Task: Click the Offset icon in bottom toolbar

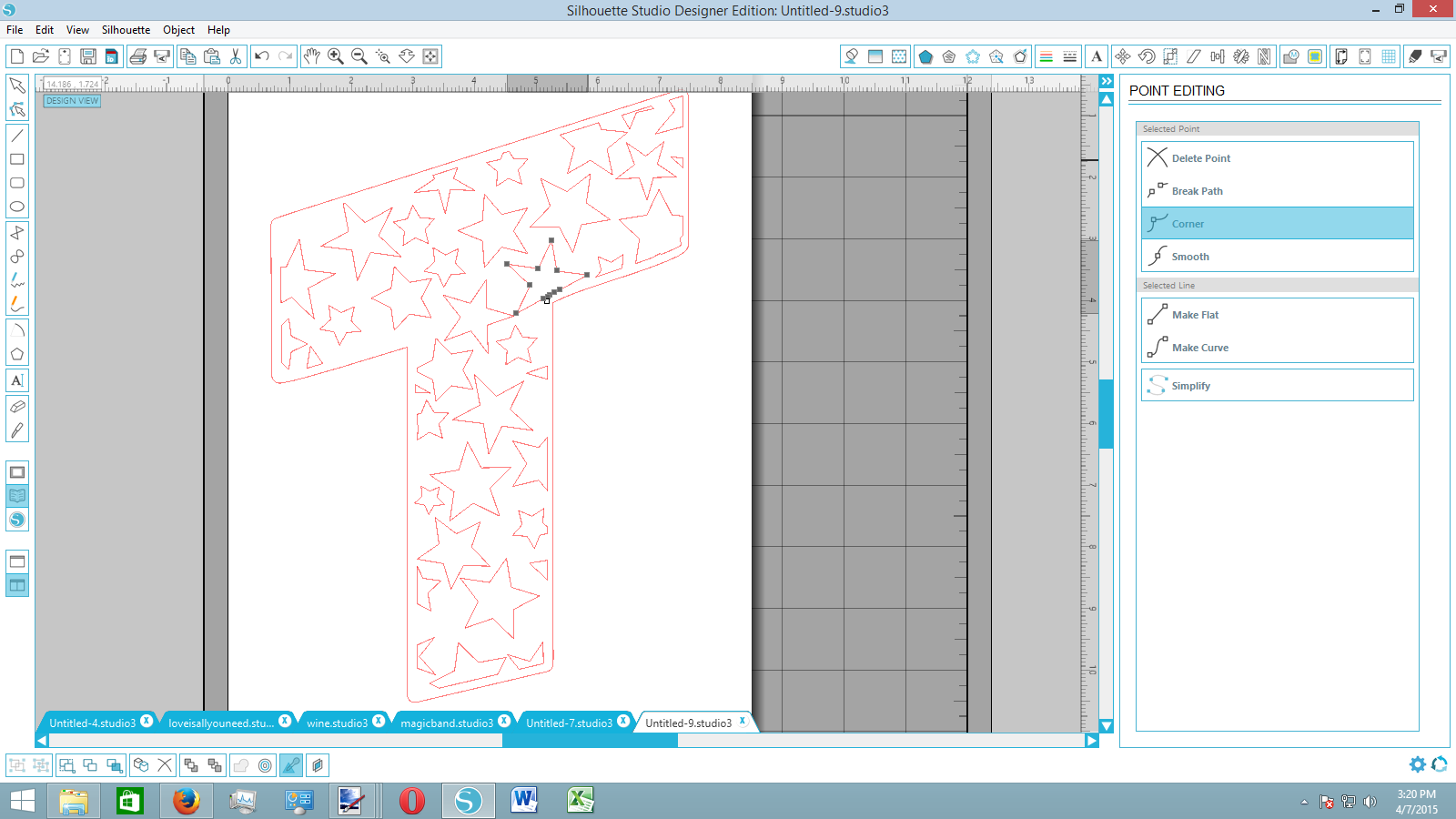Action: click(x=265, y=765)
